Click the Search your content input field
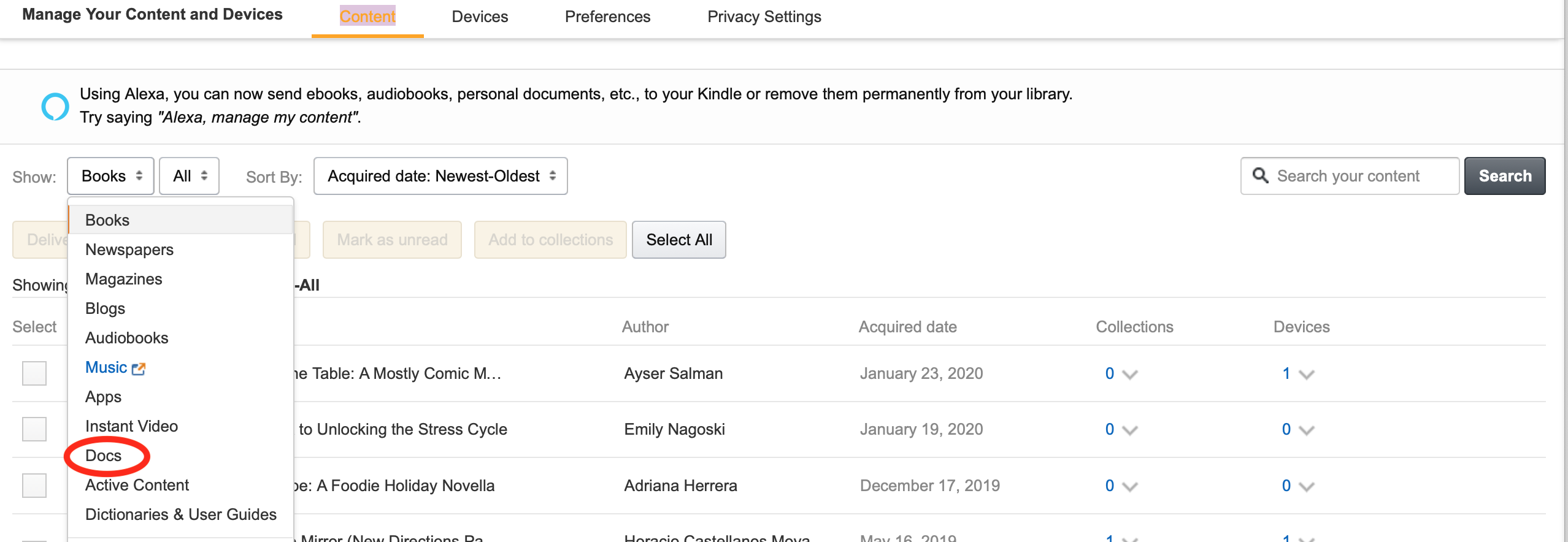1568x542 pixels. pyautogui.click(x=1350, y=176)
